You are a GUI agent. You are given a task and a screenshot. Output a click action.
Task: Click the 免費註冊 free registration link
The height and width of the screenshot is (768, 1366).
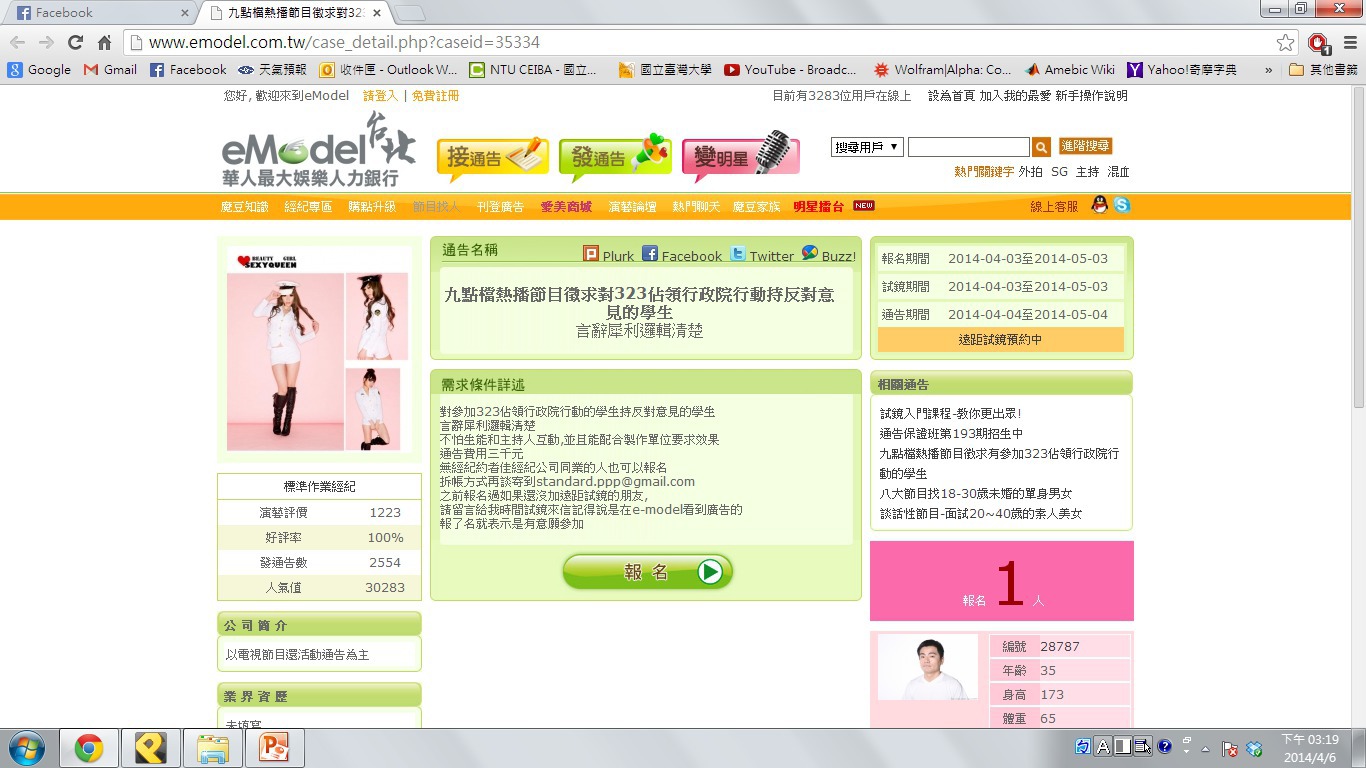pos(435,96)
